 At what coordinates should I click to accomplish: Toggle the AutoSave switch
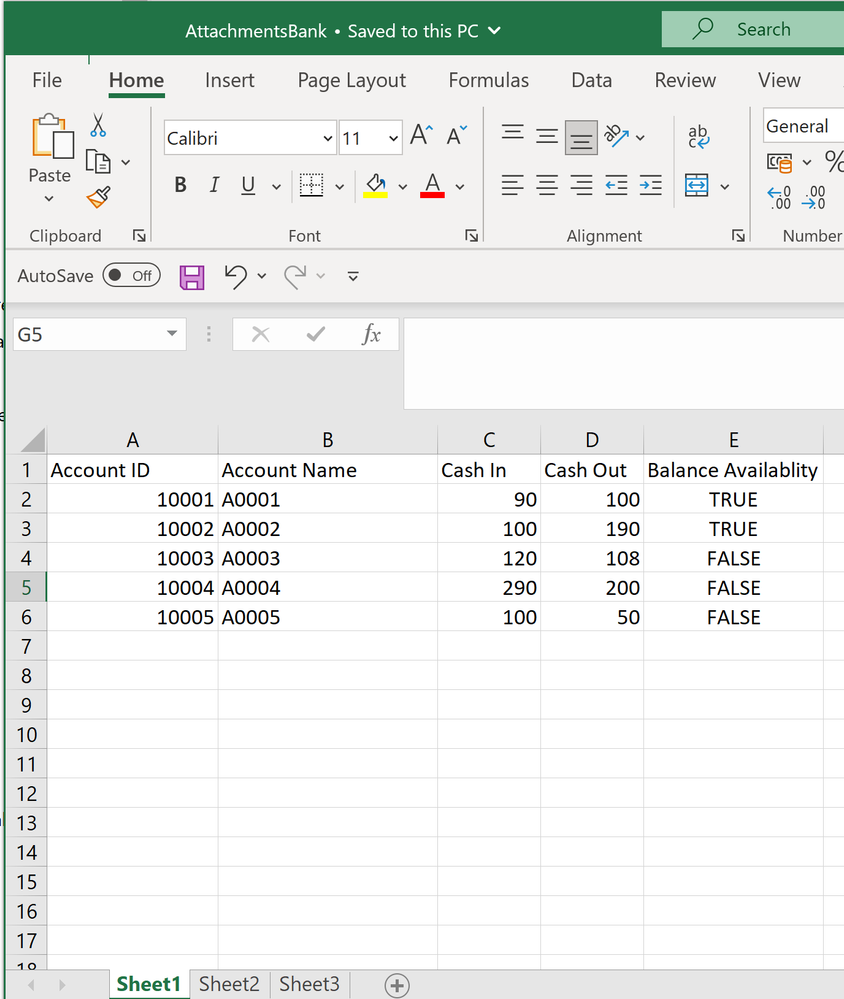(x=132, y=276)
